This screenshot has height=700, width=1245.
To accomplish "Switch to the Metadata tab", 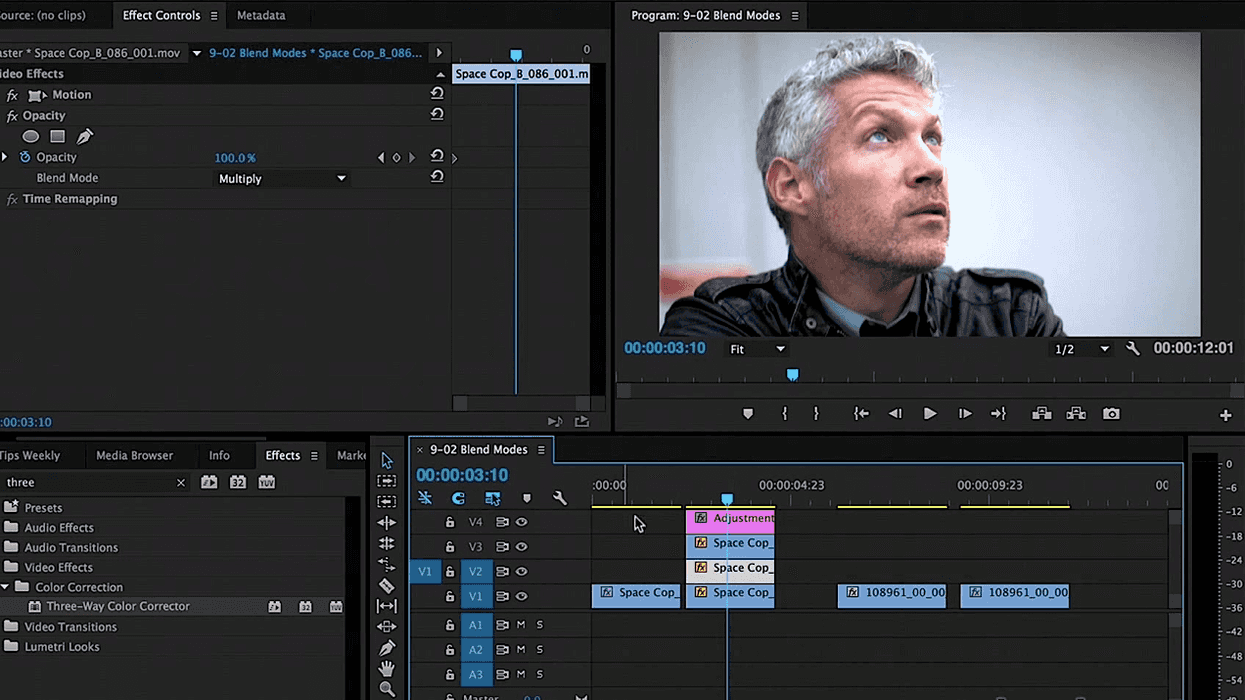I will [261, 15].
